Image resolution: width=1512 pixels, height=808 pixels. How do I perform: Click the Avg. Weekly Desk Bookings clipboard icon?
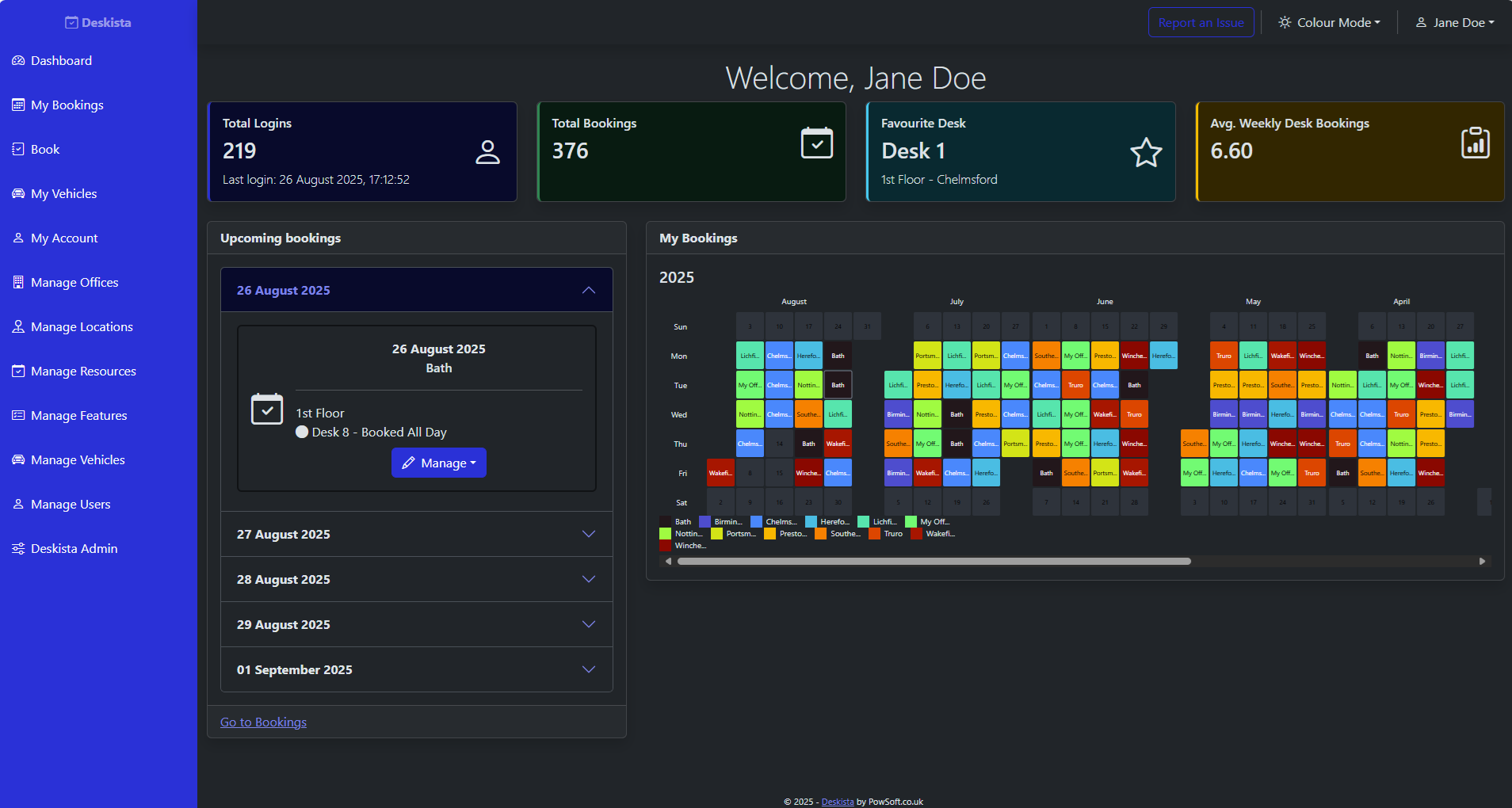[x=1476, y=143]
